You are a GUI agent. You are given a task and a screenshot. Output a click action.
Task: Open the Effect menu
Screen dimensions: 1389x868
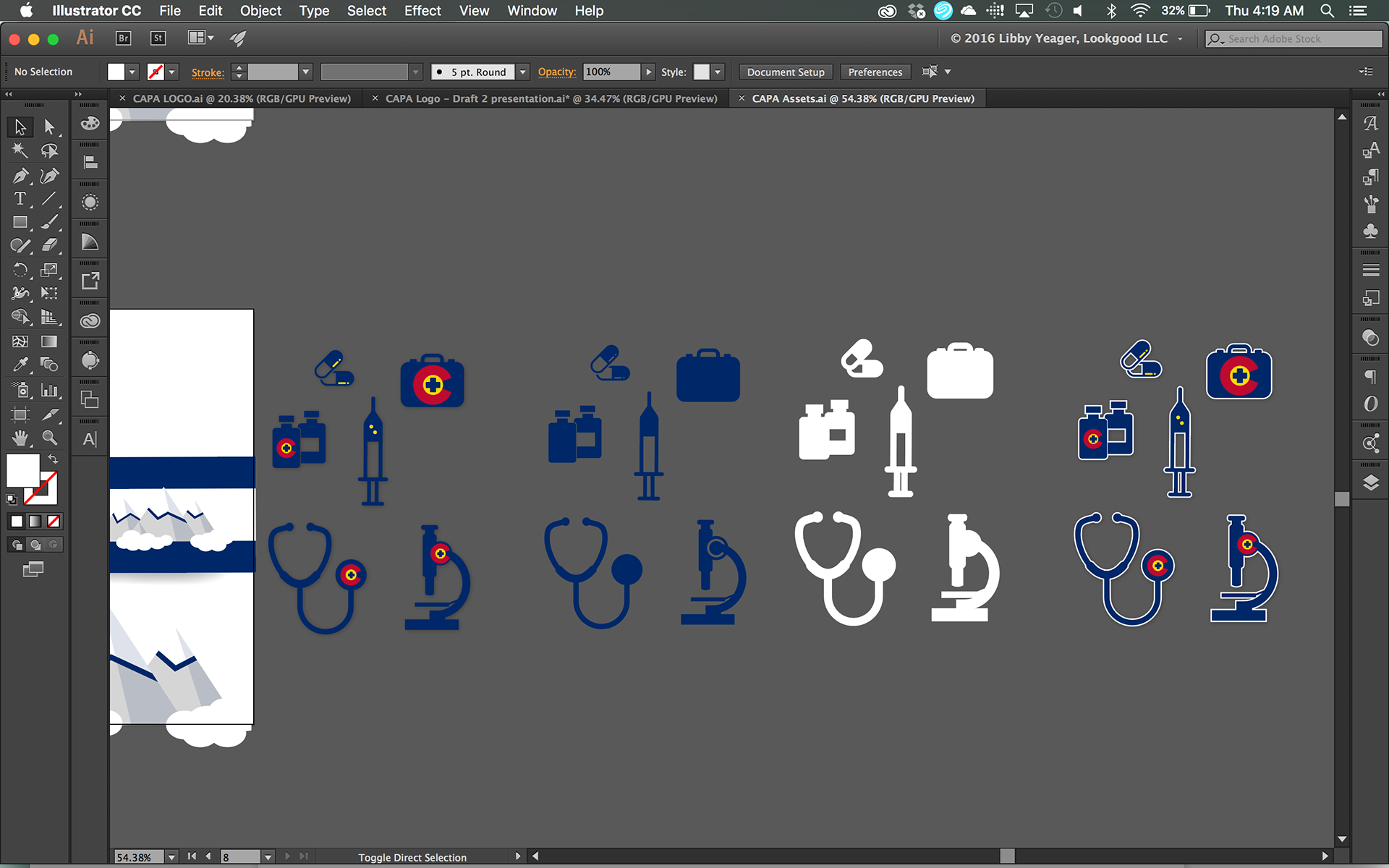pyautogui.click(x=422, y=11)
